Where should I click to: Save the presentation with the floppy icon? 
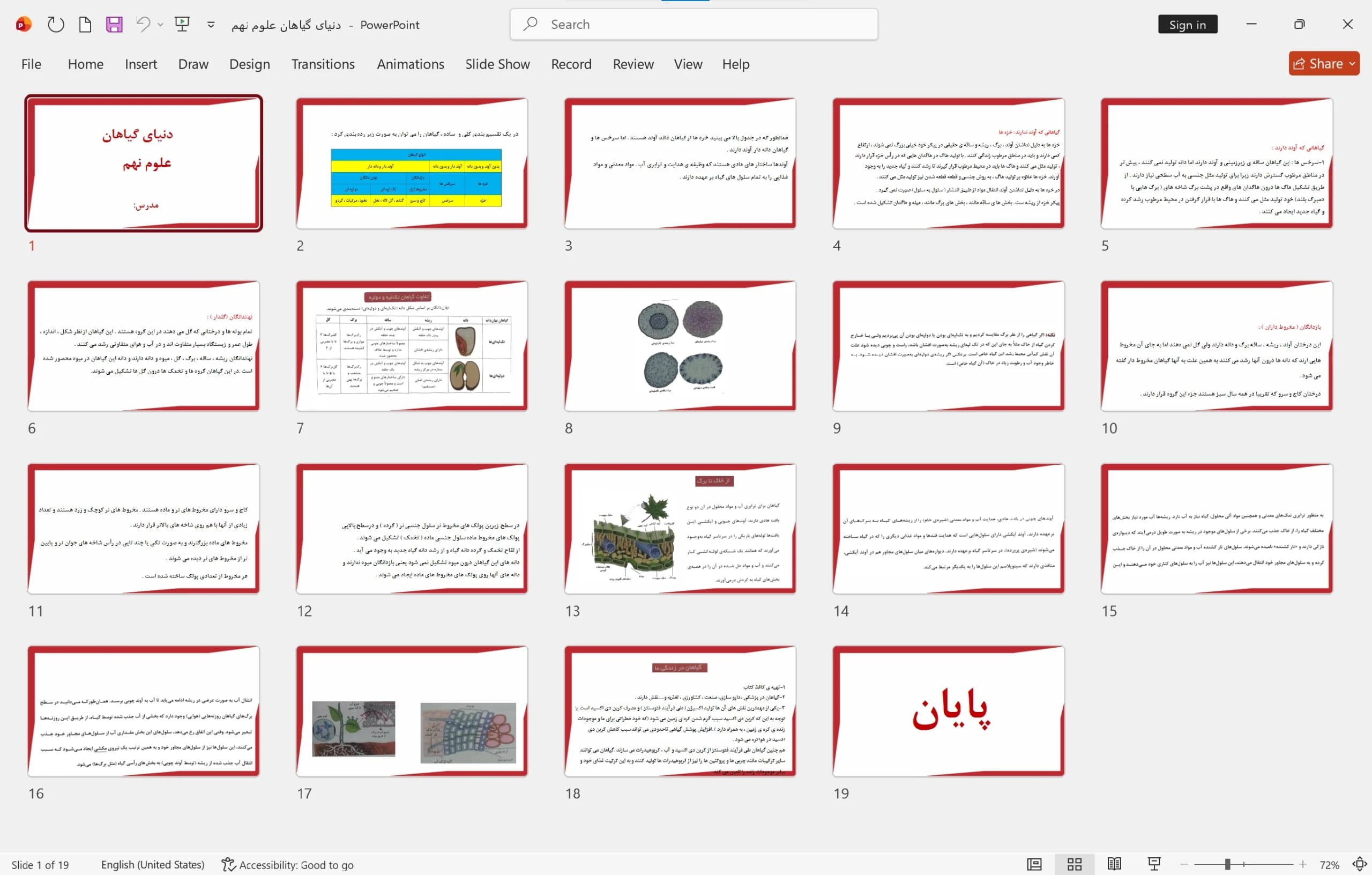pos(114,25)
